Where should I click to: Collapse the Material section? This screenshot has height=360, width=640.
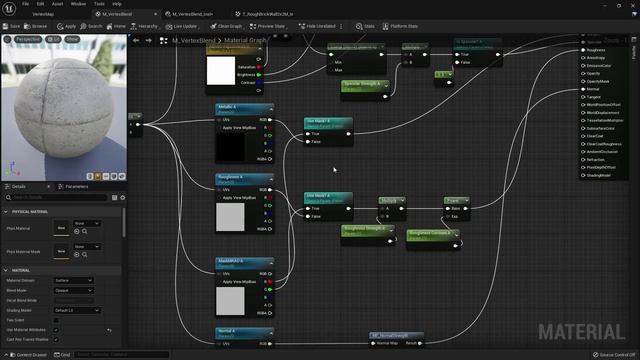pyautogui.click(x=6, y=270)
